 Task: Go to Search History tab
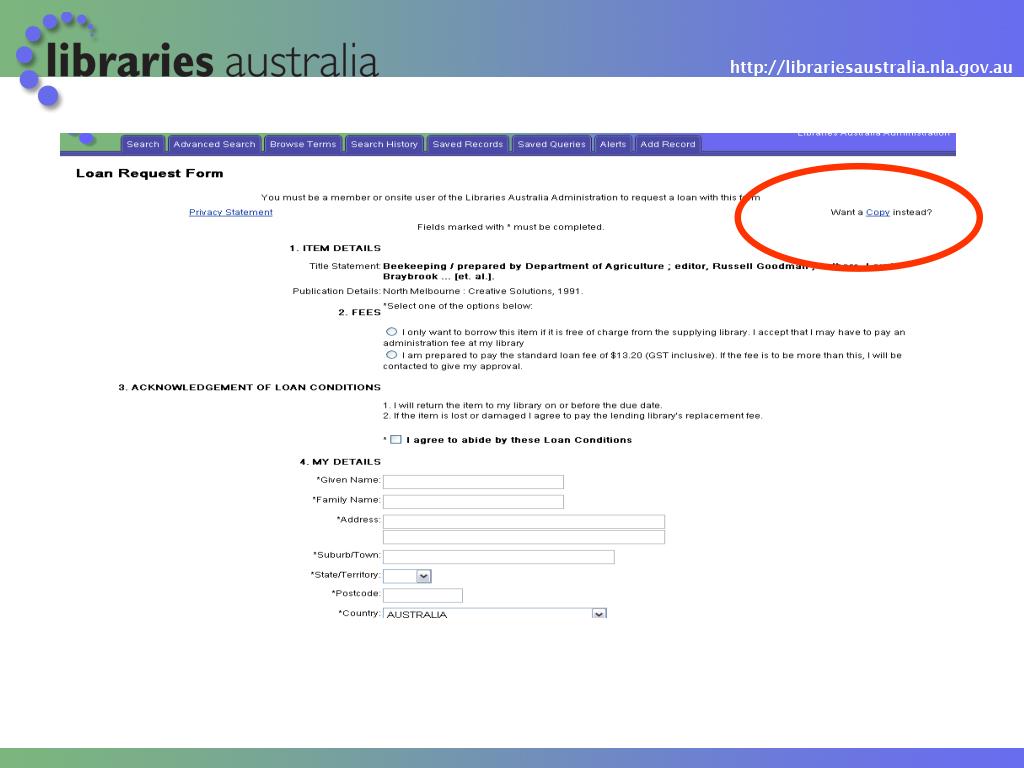coord(384,144)
